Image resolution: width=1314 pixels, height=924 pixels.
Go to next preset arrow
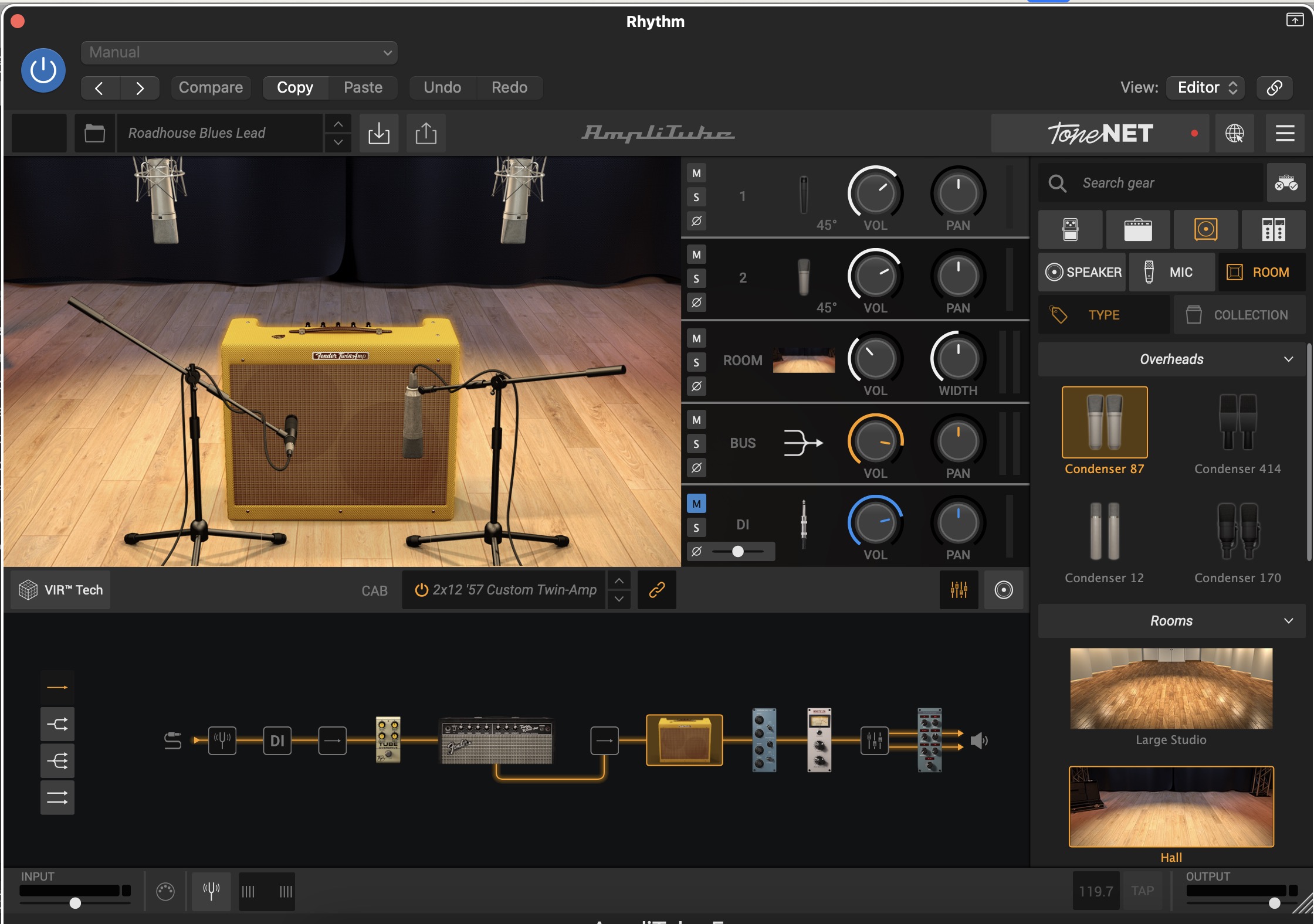(140, 88)
